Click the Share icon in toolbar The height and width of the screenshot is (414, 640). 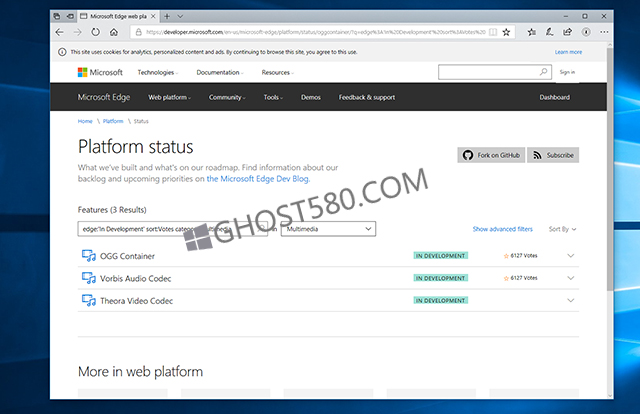(x=568, y=32)
